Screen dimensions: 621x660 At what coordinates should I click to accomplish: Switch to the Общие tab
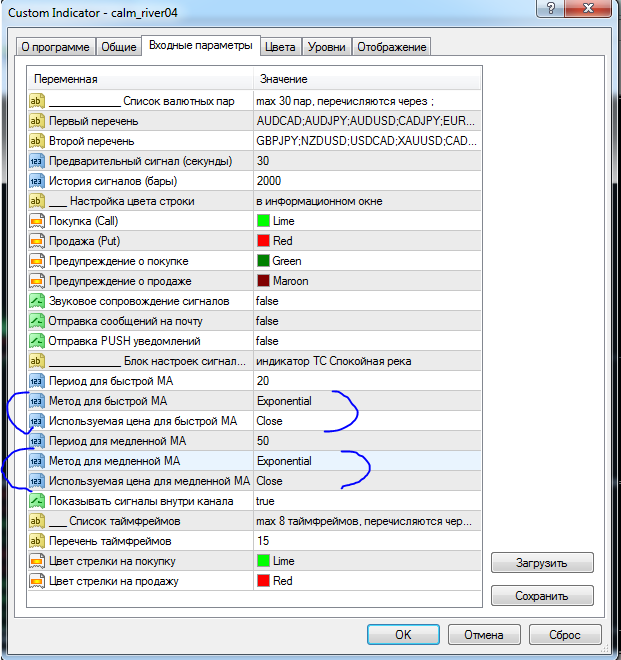coord(119,47)
